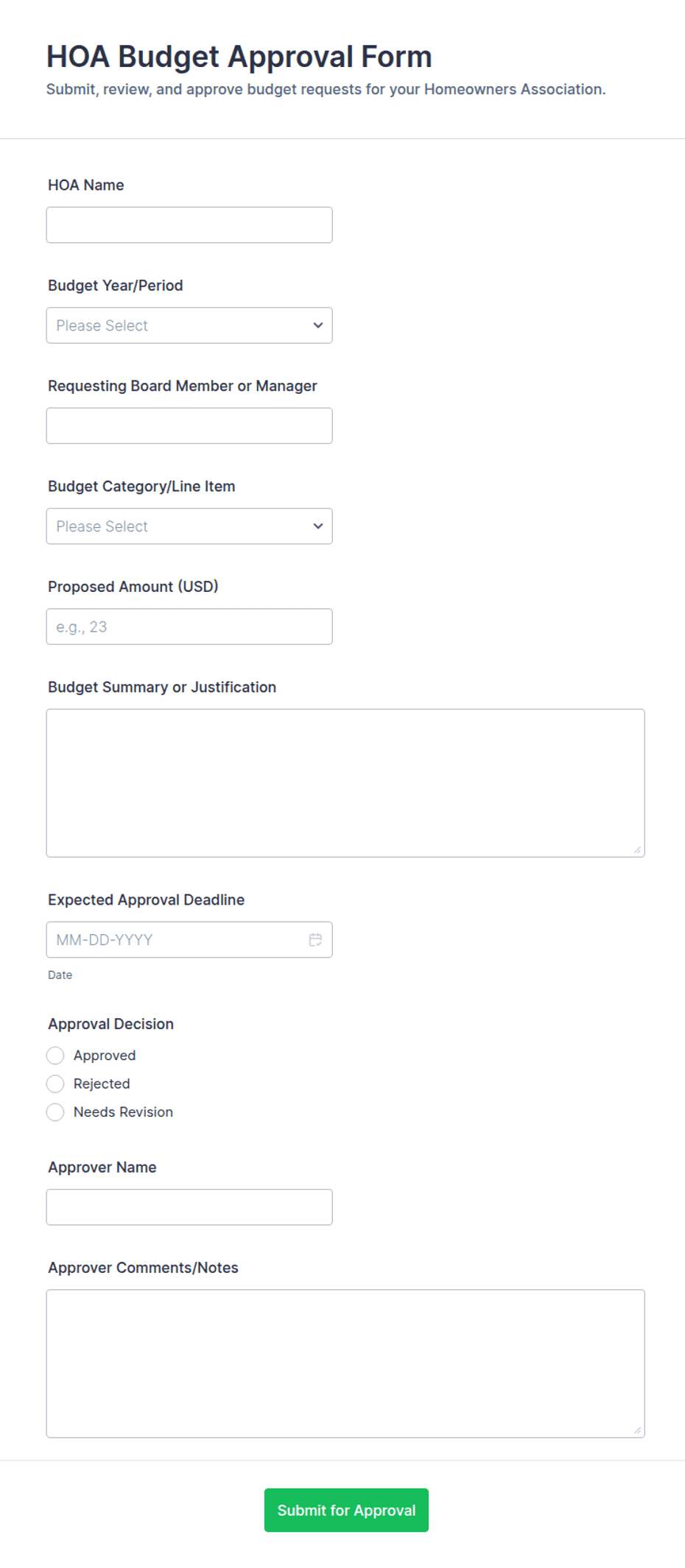This screenshot has width=685, height=1568.
Task: Click inside the Approver Comments/Notes textarea
Action: (x=345, y=1363)
